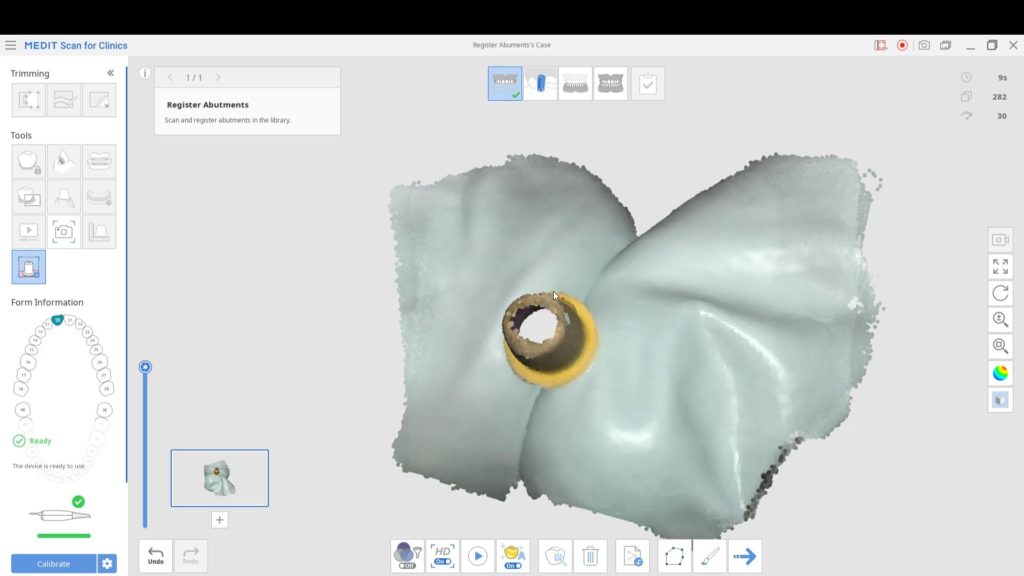Select the scan overlay image tool
1024x576 pixels.
[28, 197]
